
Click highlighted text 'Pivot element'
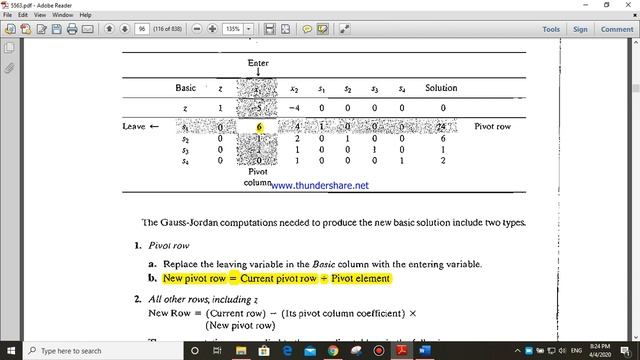tap(360, 278)
